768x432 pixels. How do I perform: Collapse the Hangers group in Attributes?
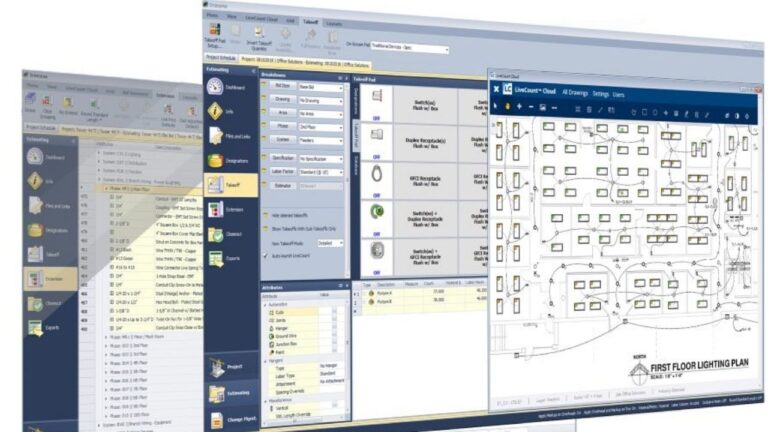click(x=266, y=361)
